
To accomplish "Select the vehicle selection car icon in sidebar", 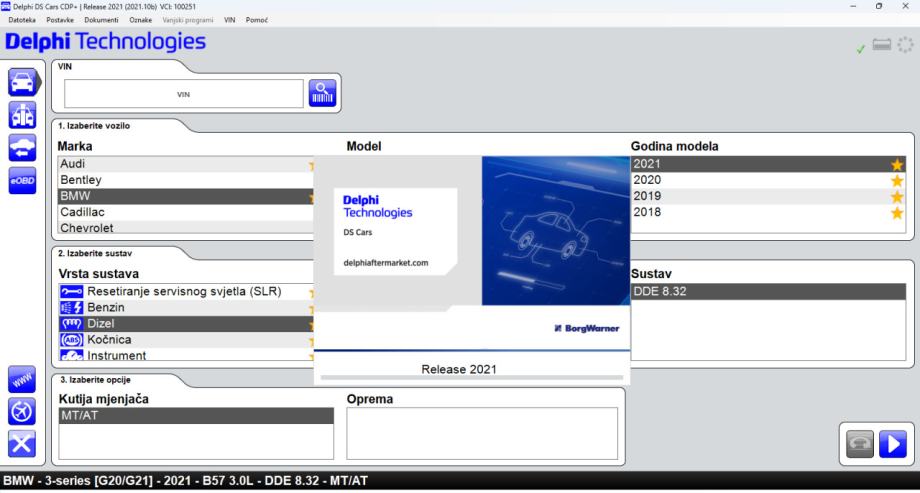I will 22,83.
